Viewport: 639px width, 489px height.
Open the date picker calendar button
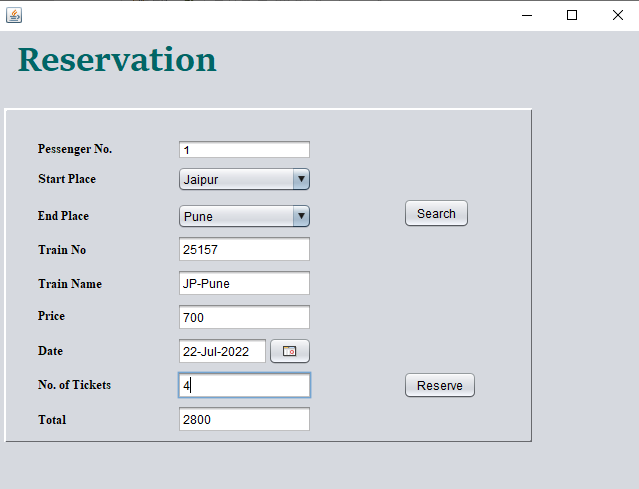point(290,351)
